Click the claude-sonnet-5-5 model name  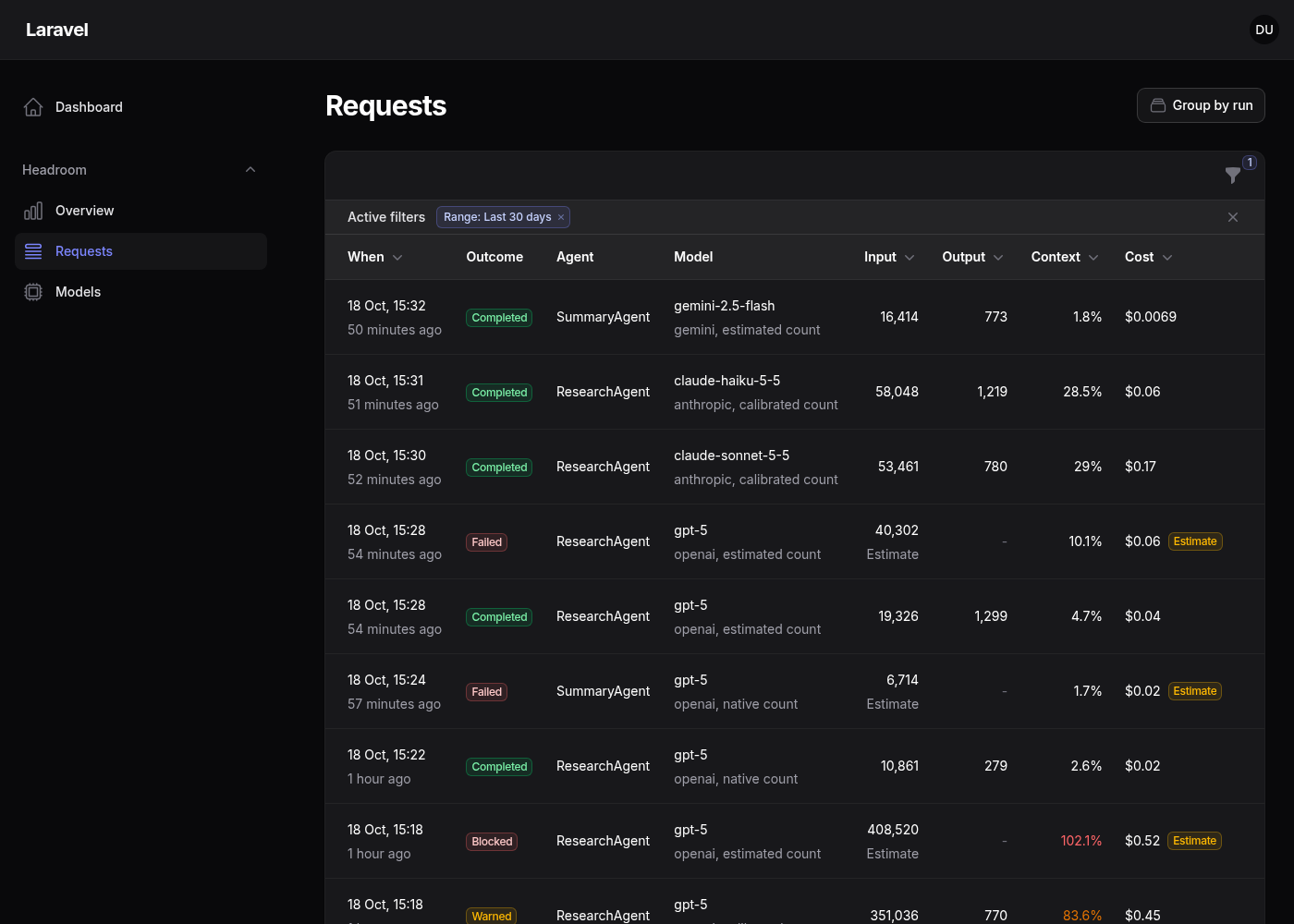click(x=732, y=456)
